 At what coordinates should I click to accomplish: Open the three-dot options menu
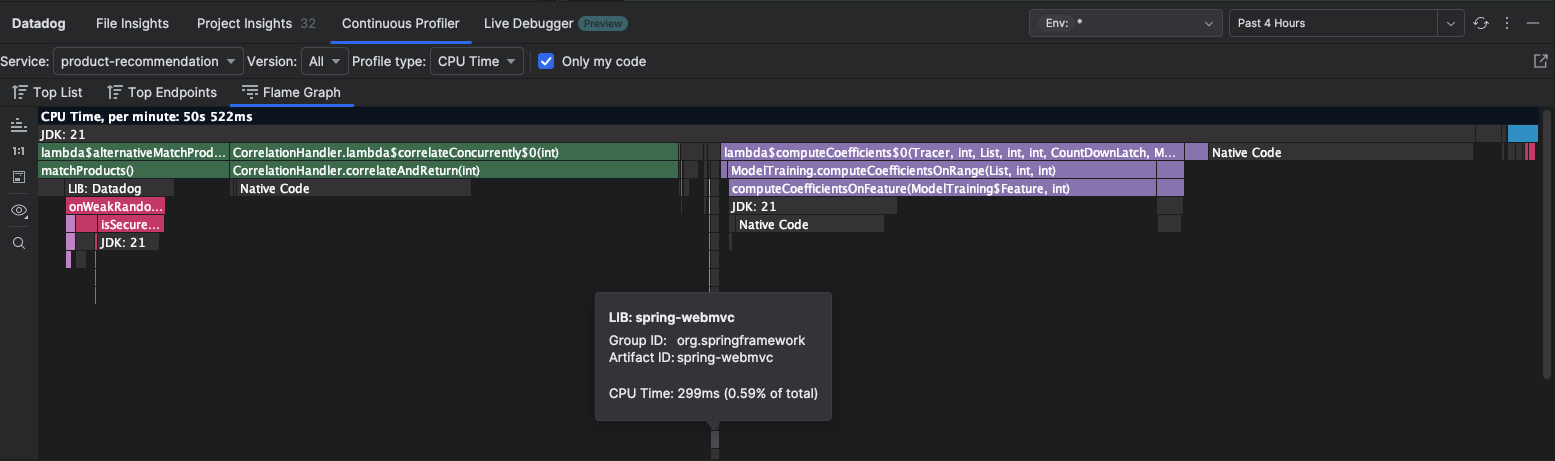[x=1507, y=23]
